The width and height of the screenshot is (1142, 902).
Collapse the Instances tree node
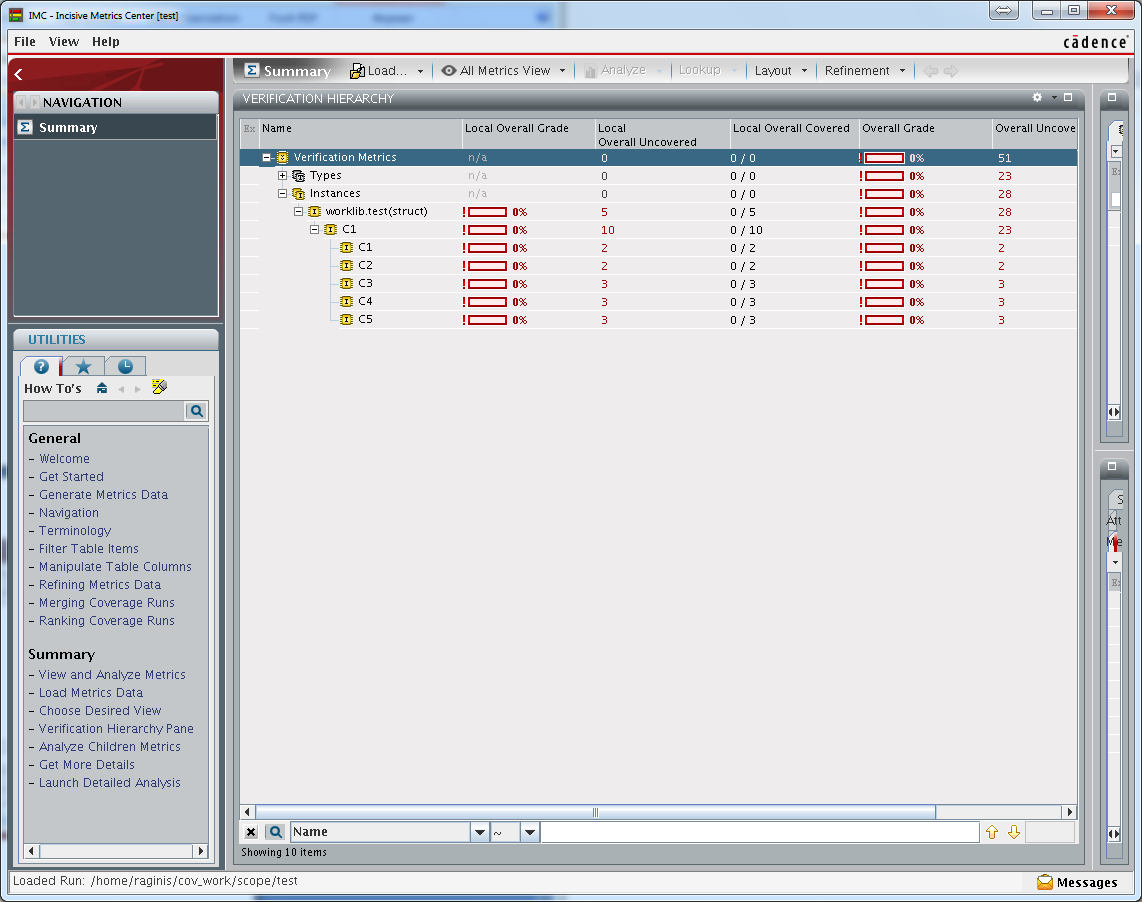pyautogui.click(x=283, y=194)
